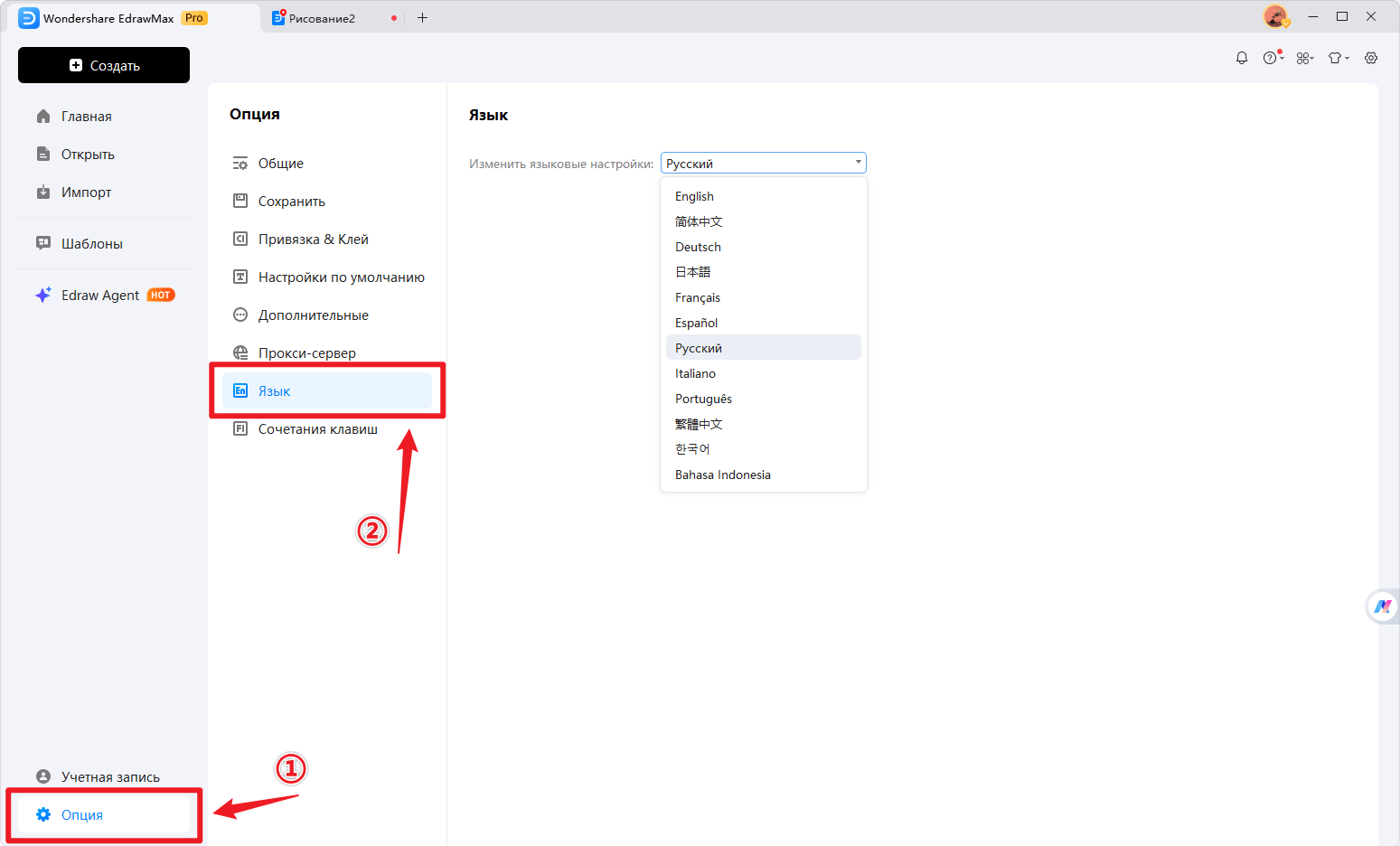Viewport: 1400px width, 846px height.
Task: Open Edraw Agent in the sidebar
Action: coord(99,296)
